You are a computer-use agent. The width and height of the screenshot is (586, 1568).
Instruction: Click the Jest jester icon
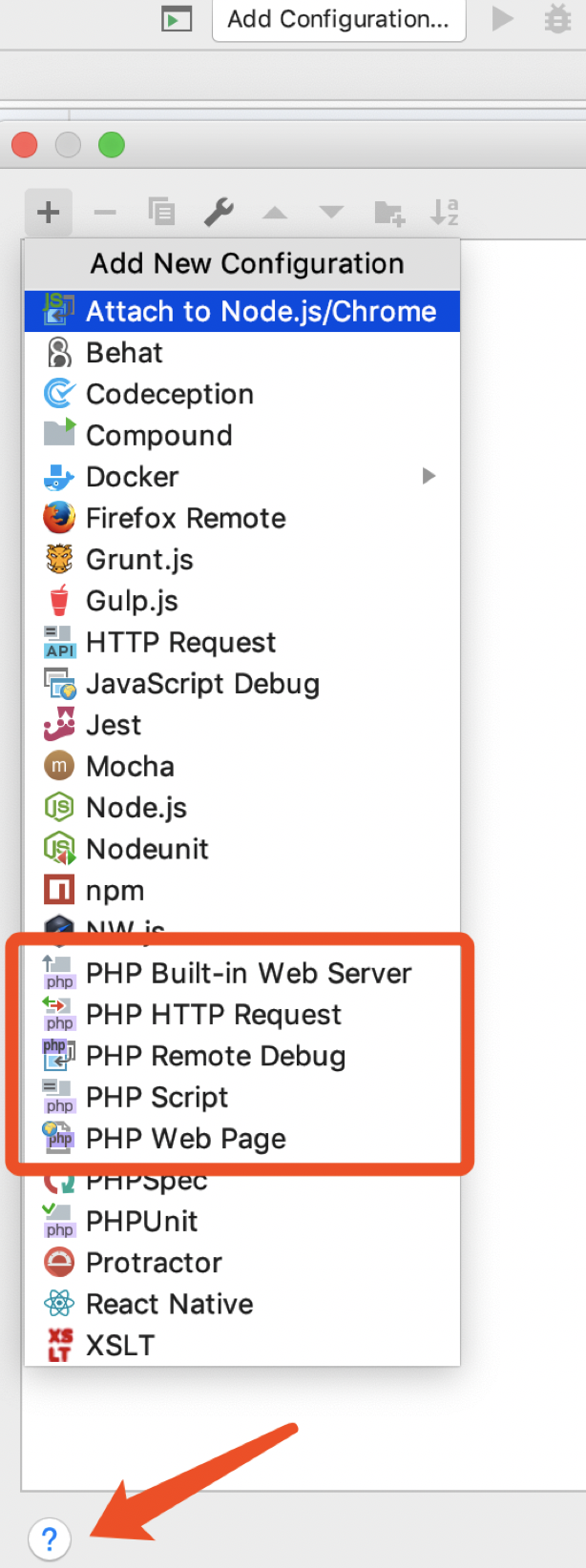tap(59, 724)
